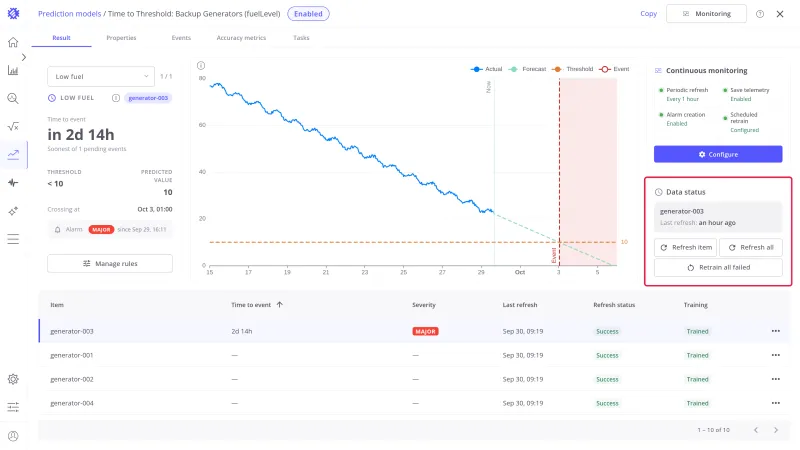Click the Monitoring button
The image size is (800, 450).
[706, 14]
